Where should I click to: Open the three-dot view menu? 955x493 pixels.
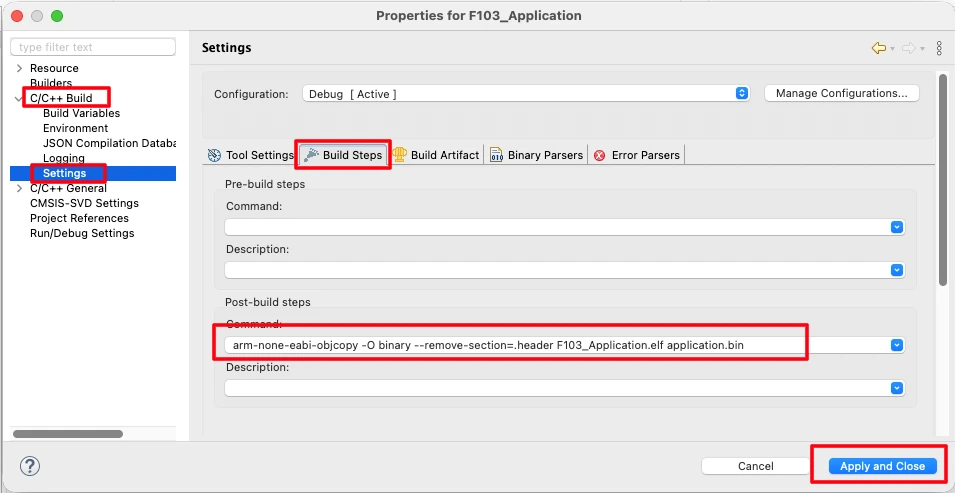(x=939, y=48)
